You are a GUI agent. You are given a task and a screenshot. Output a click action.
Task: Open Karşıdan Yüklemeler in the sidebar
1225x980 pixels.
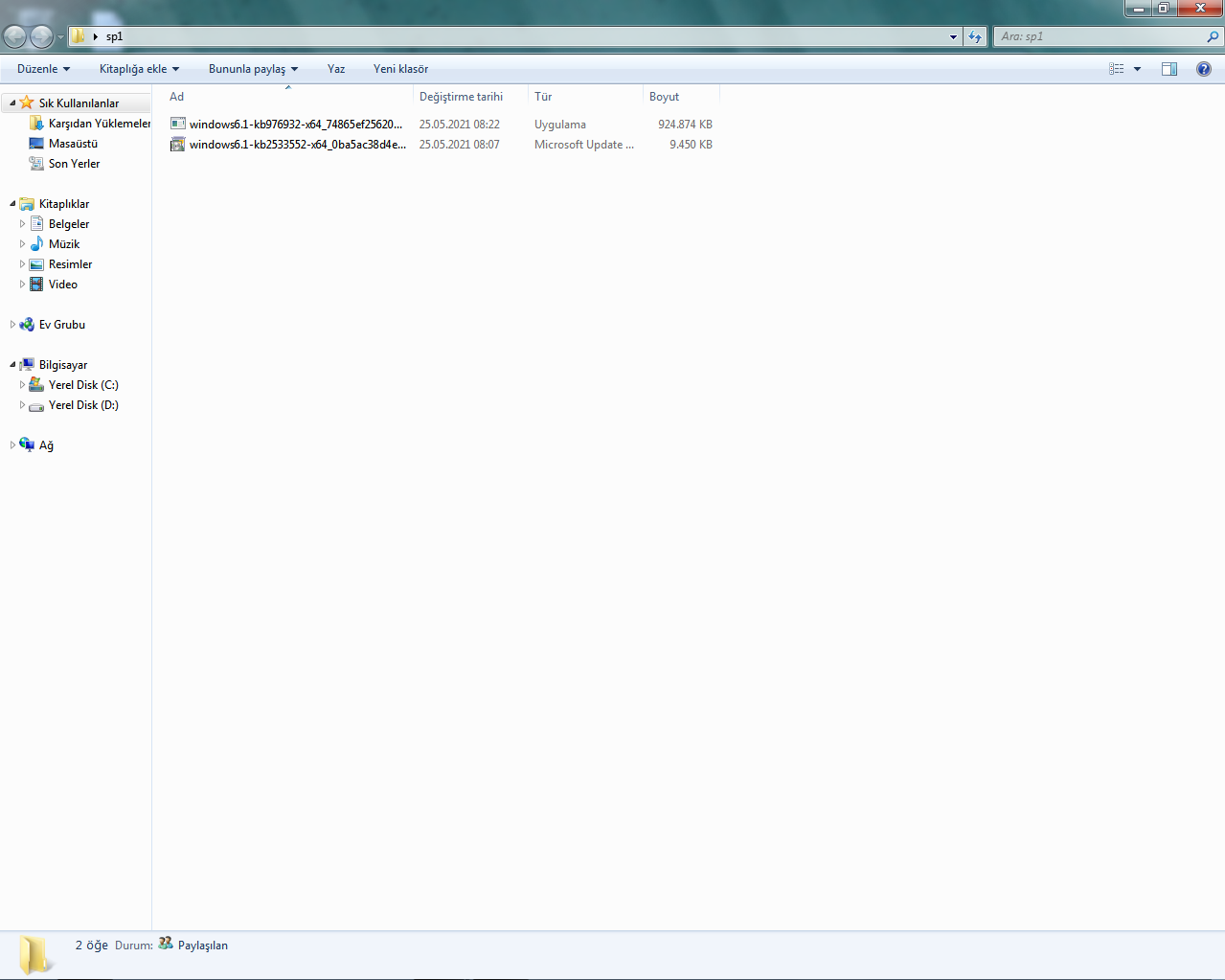tap(100, 124)
